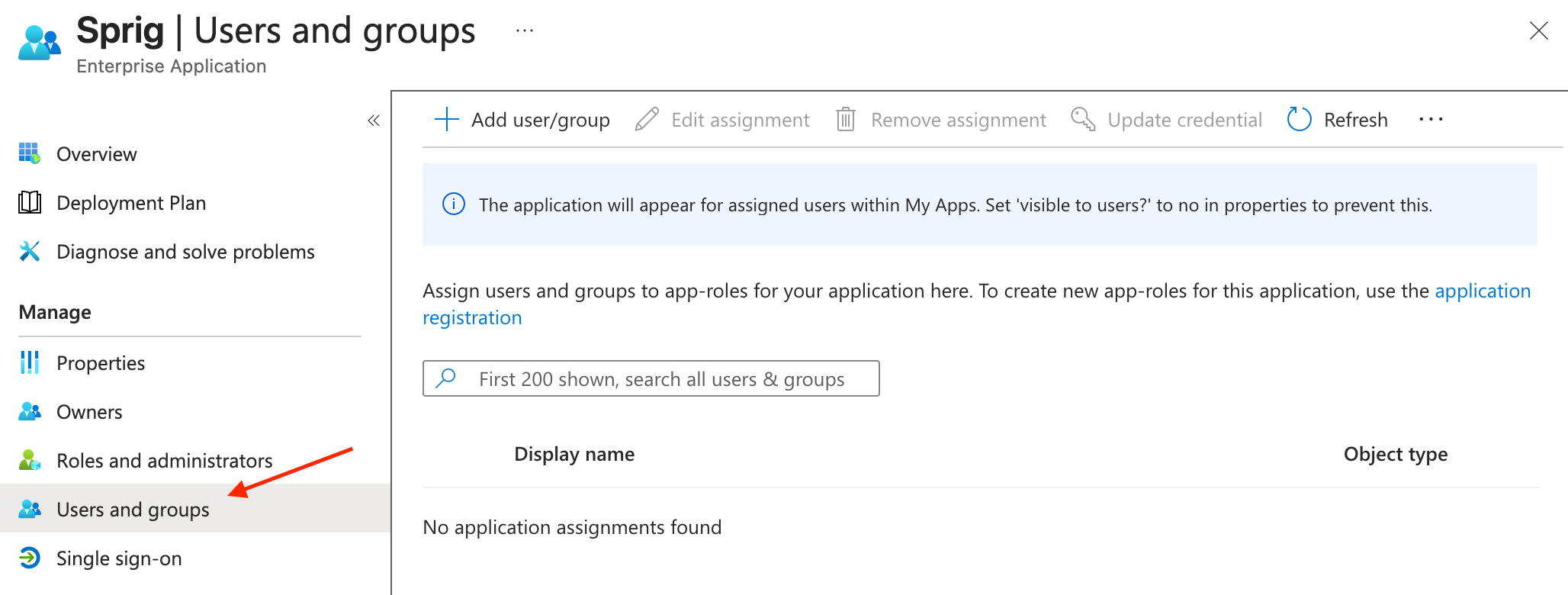Open the toolbar overflow more menu

click(x=1431, y=119)
